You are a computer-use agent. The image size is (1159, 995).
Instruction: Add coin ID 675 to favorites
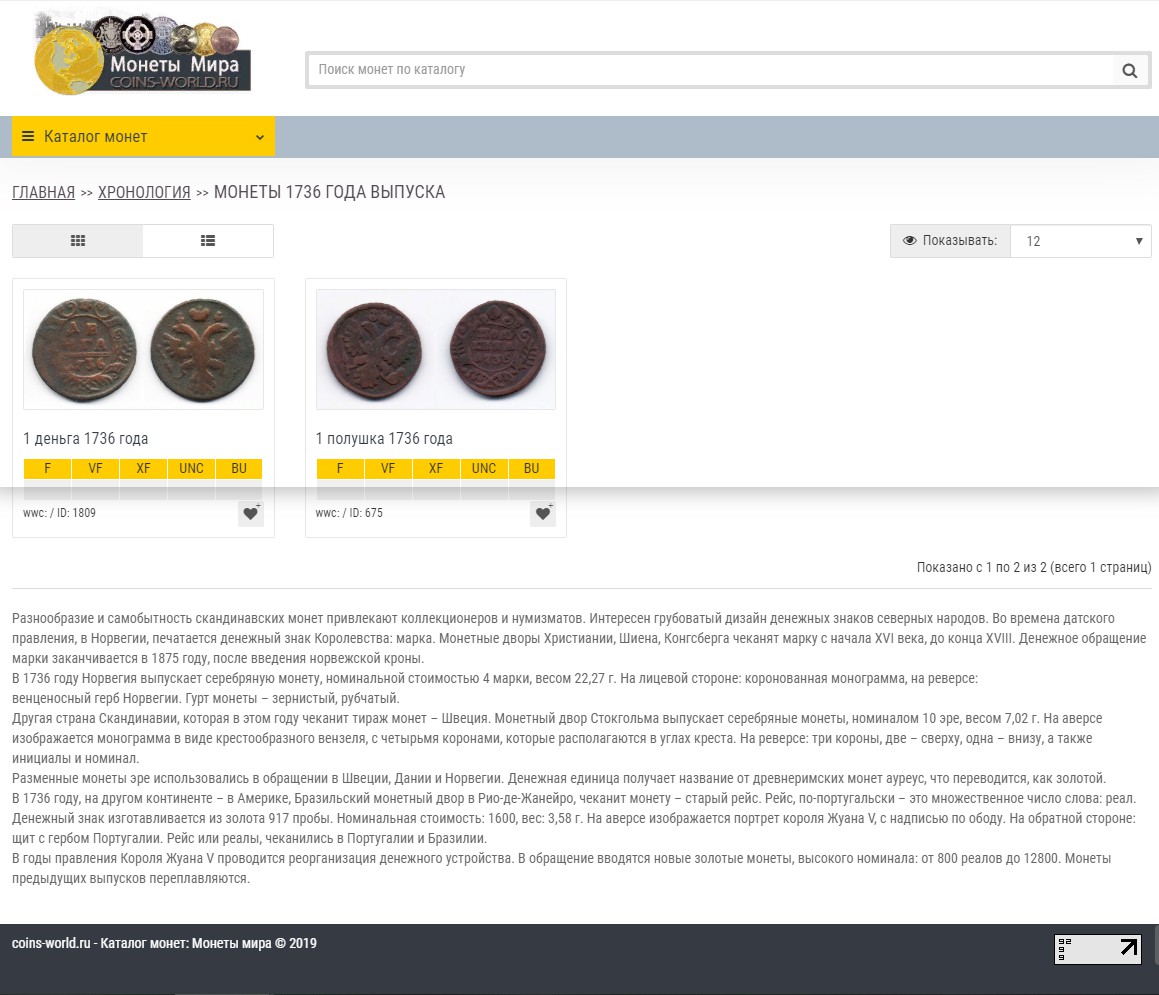pos(543,513)
